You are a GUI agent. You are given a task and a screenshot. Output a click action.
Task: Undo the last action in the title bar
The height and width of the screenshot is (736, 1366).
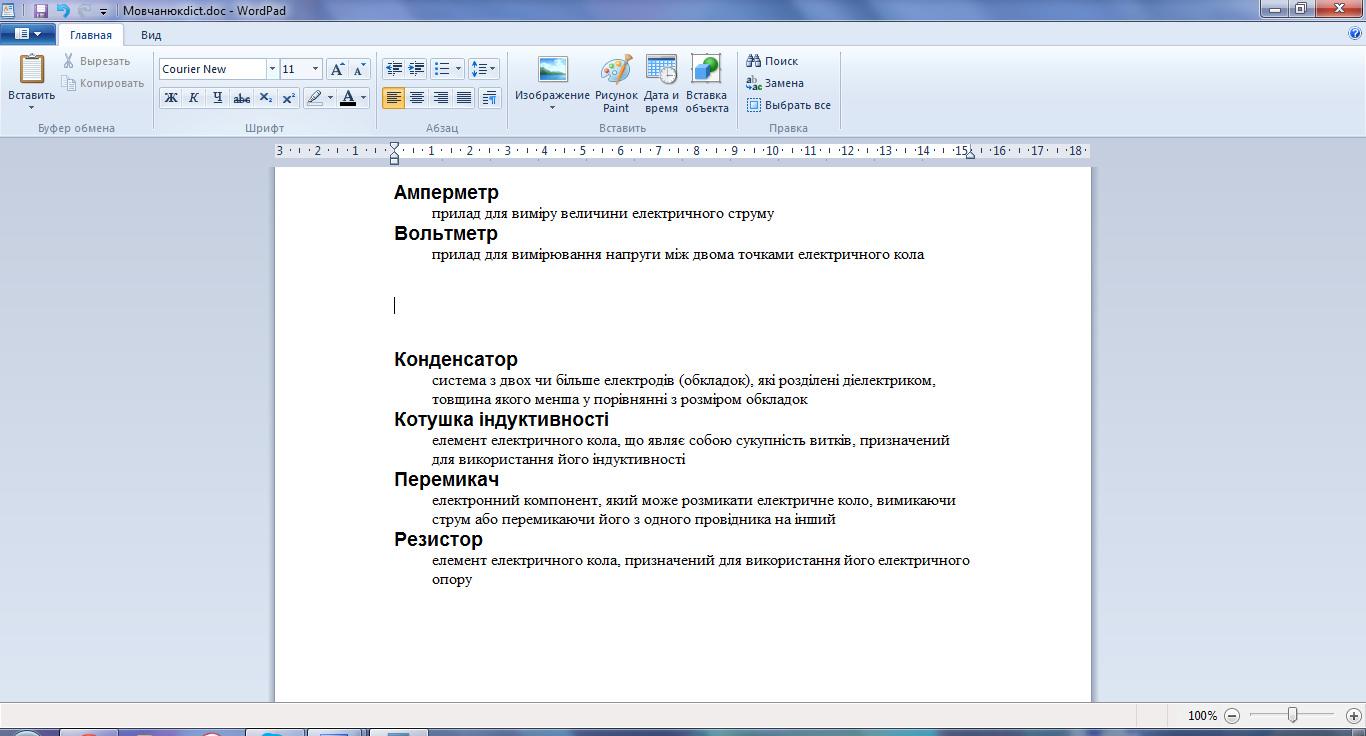point(63,10)
